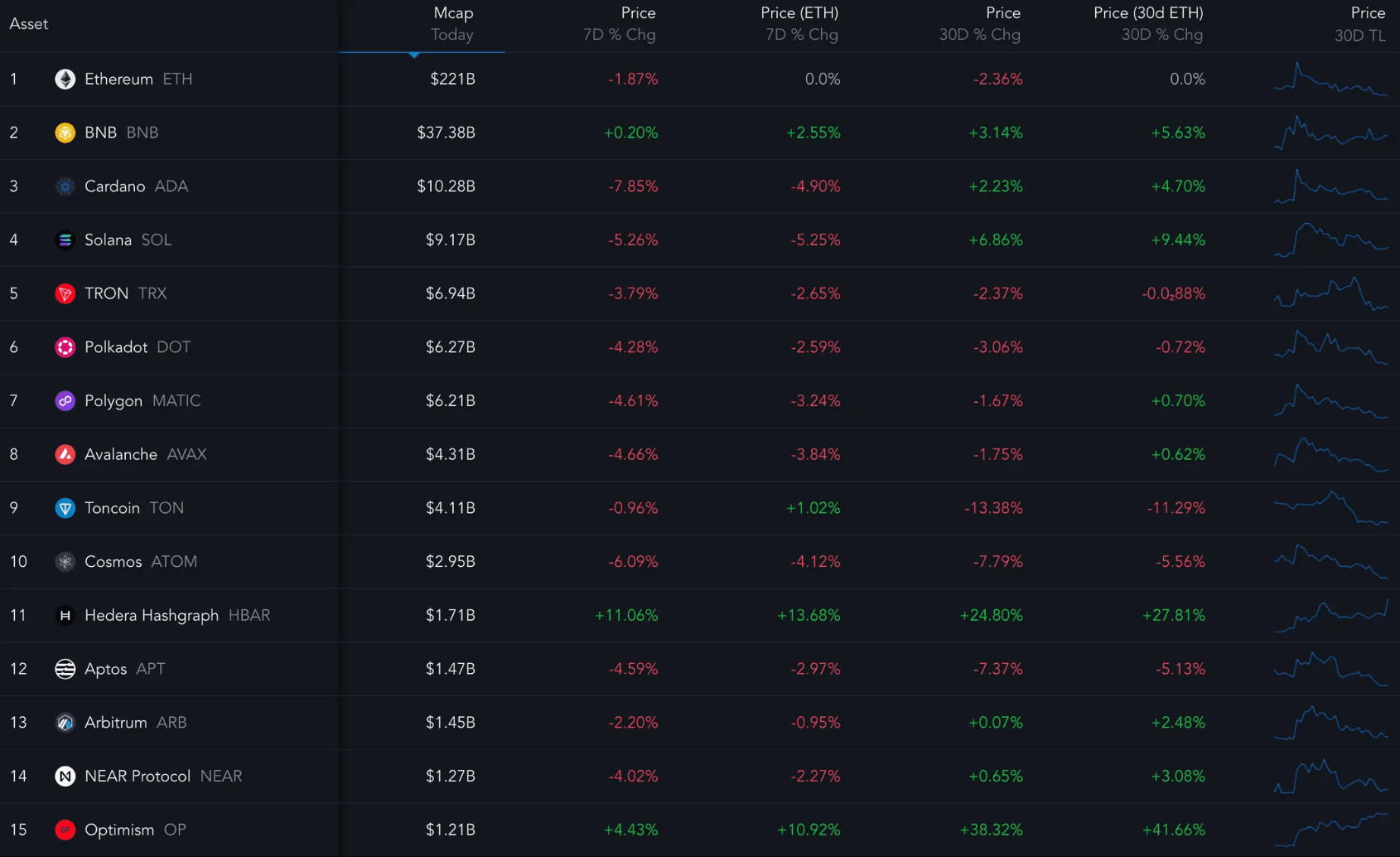Click the BNB coin logo icon

65,133
